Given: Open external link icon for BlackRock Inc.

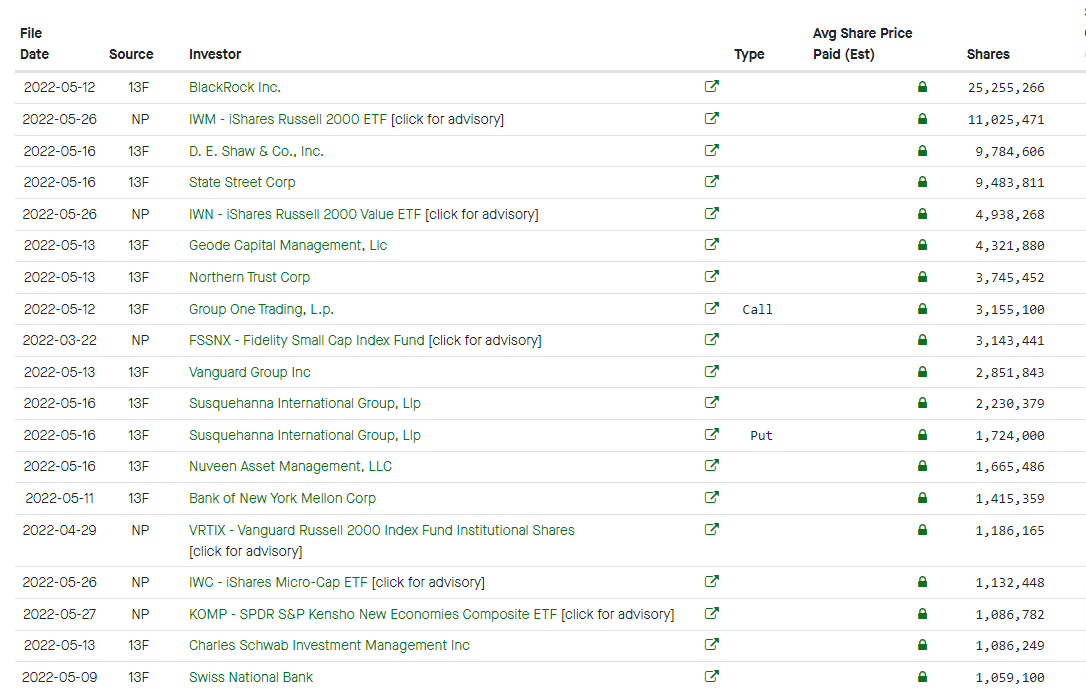Looking at the screenshot, I should tap(711, 87).
